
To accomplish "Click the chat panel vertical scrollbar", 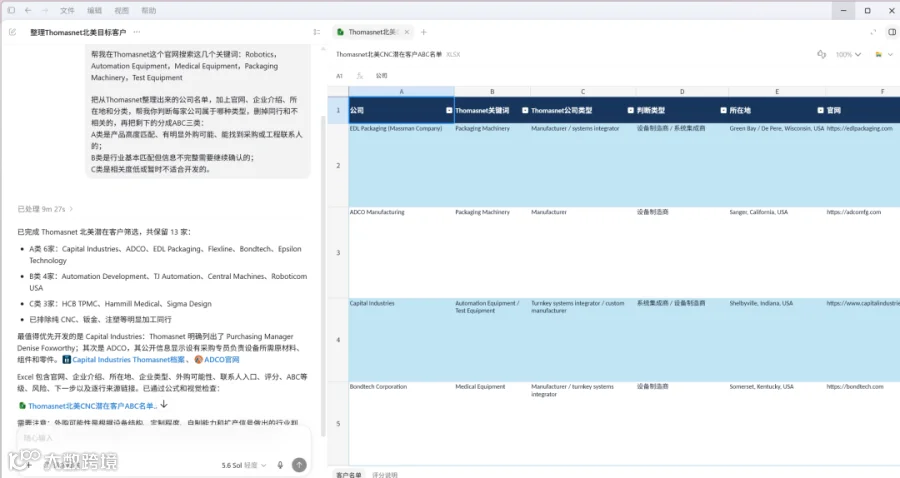I will click(x=322, y=275).
